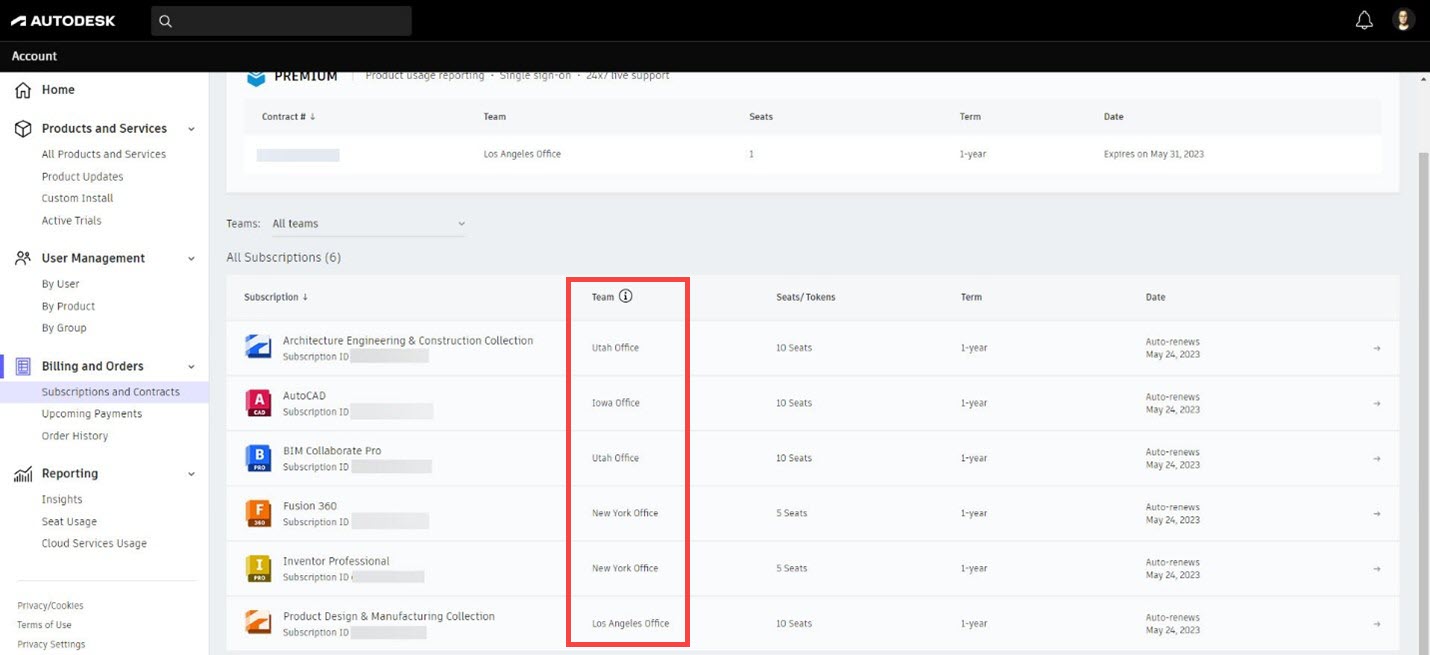This screenshot has height=655, width=1430.
Task: Open the Fusion 360 subscription name
Action: click(x=310, y=506)
